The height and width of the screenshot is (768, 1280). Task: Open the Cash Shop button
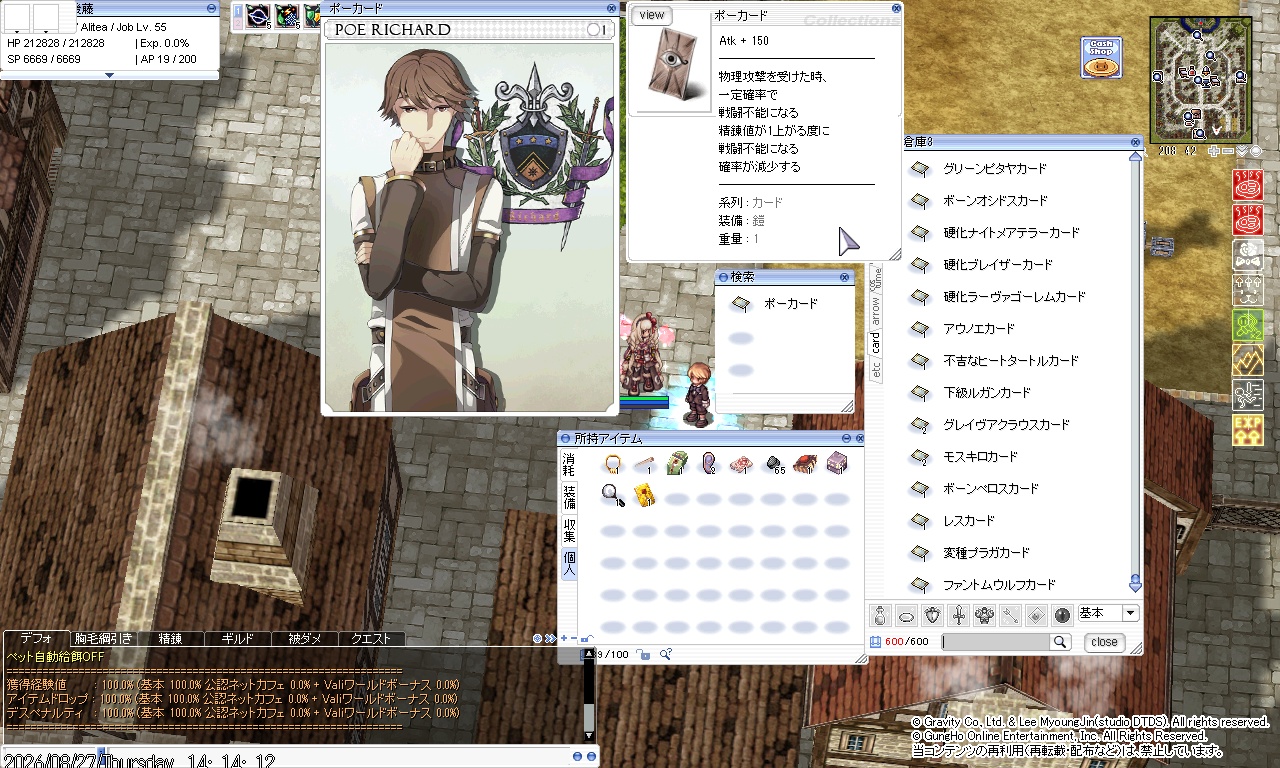point(1100,58)
